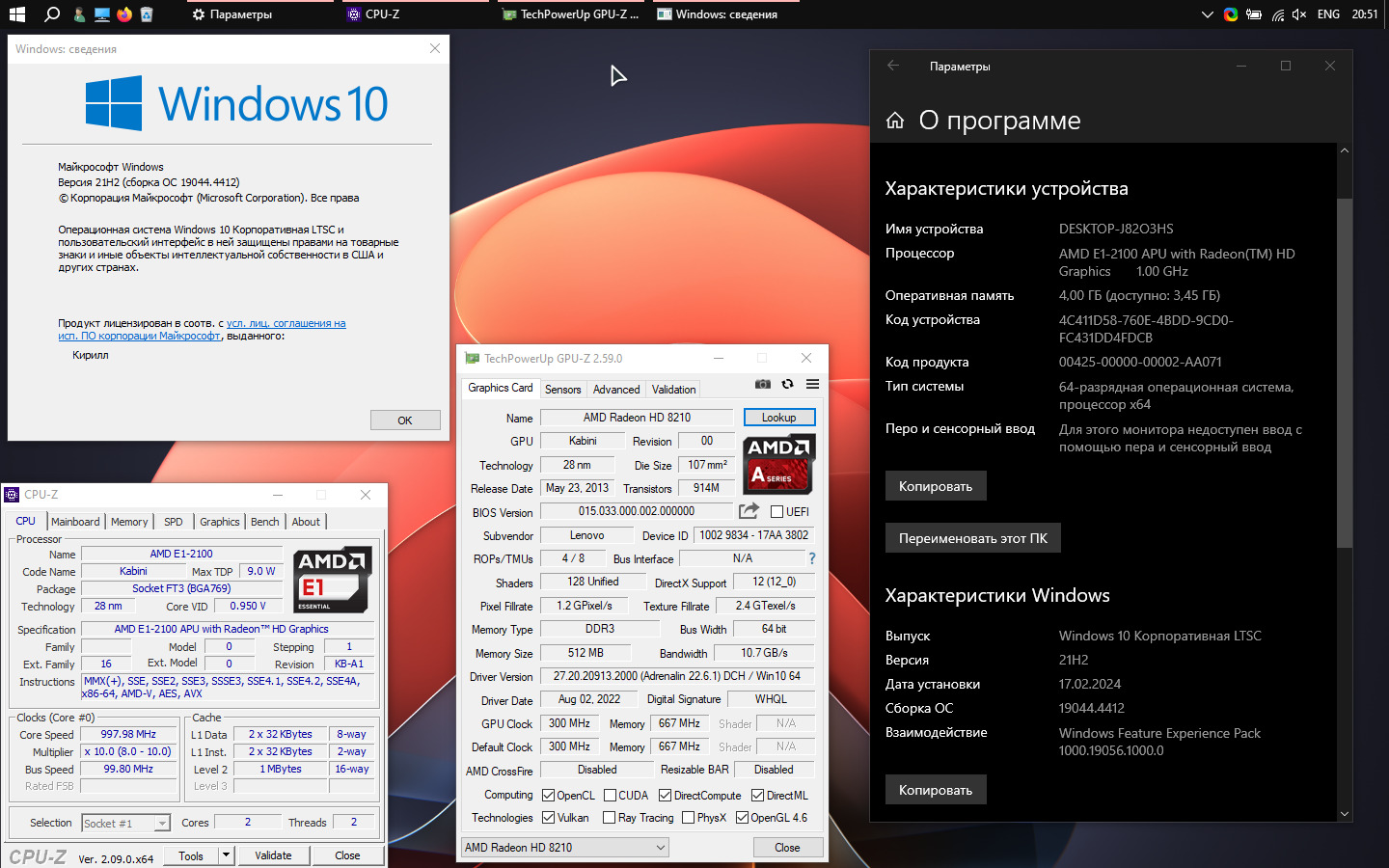
Task: Open the AMD Radeon HD 8210 dropdown
Action: 564,848
